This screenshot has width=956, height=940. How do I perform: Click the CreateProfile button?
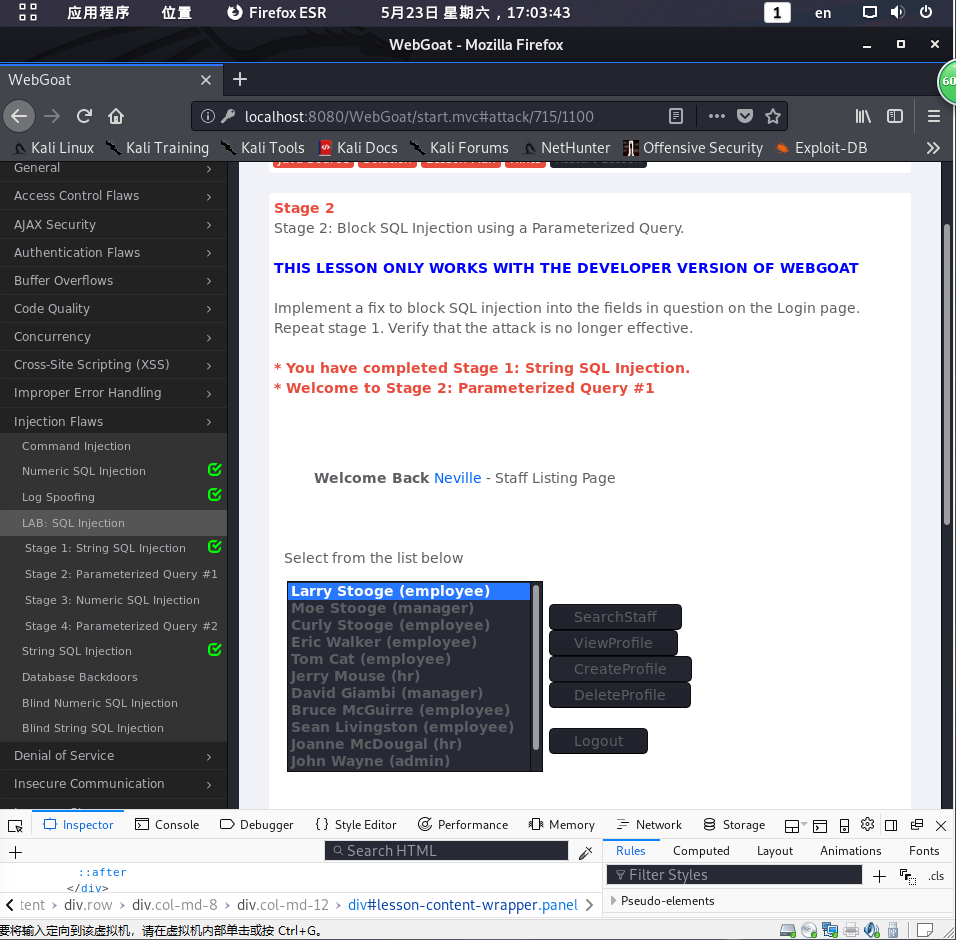coord(620,669)
